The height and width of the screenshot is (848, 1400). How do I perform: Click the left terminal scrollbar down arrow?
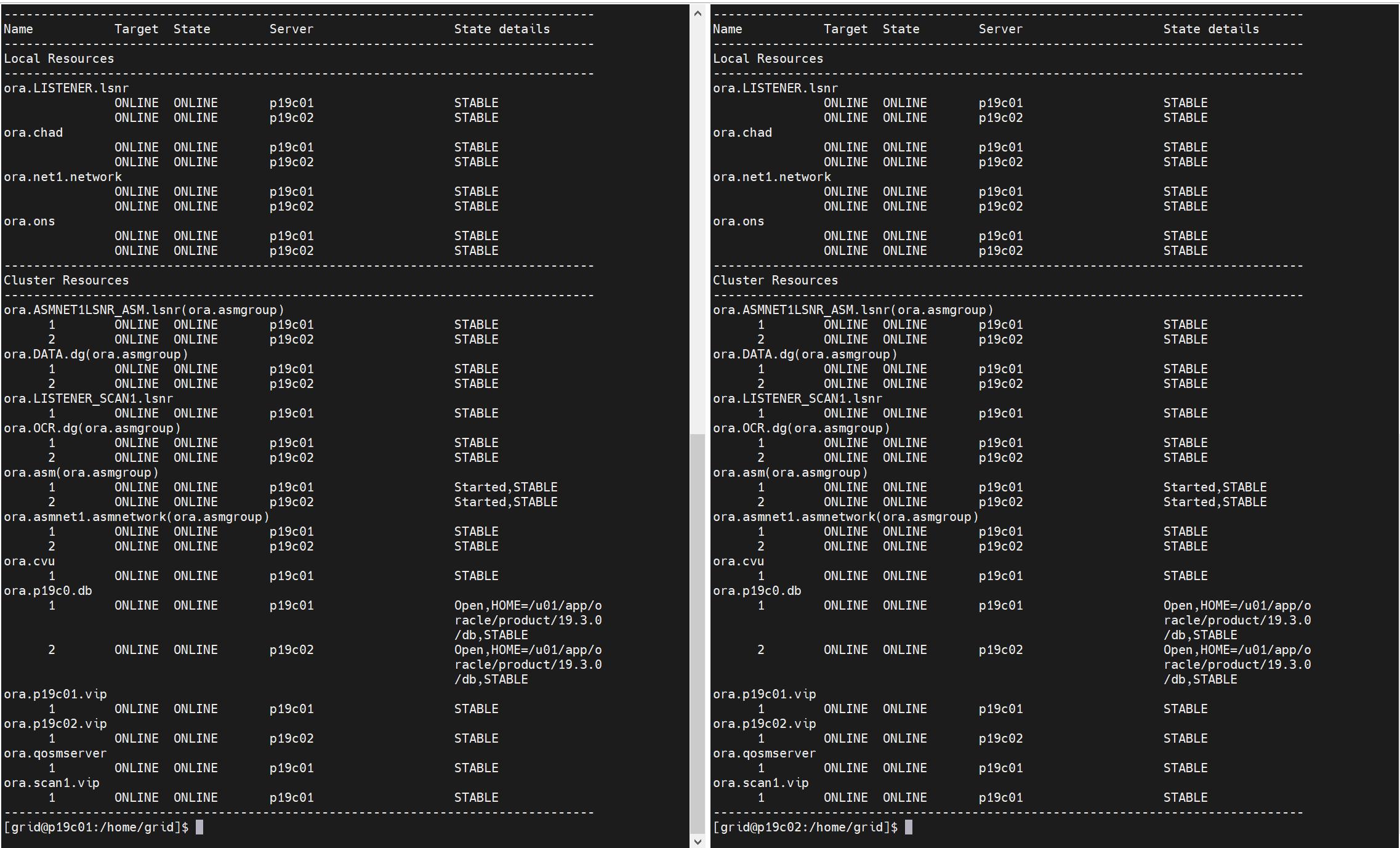698,841
